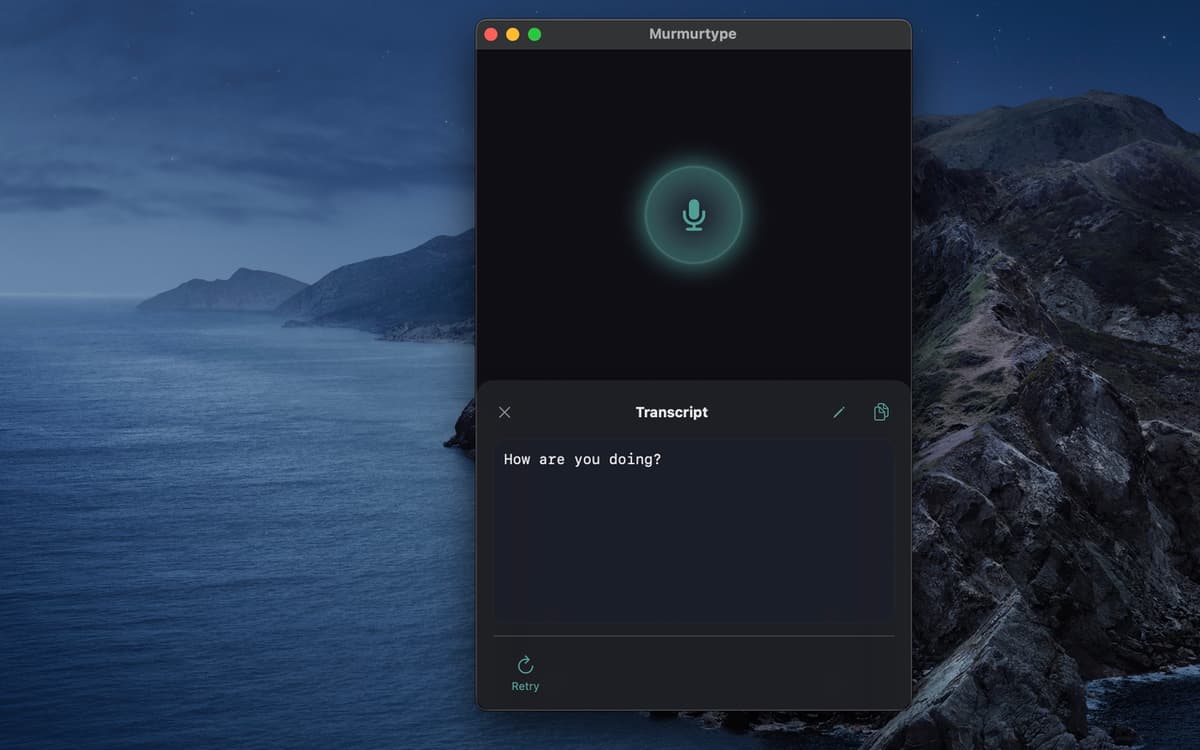Click the word 'How' in the transcript
The height and width of the screenshot is (750, 1200).
pyautogui.click(x=516, y=460)
